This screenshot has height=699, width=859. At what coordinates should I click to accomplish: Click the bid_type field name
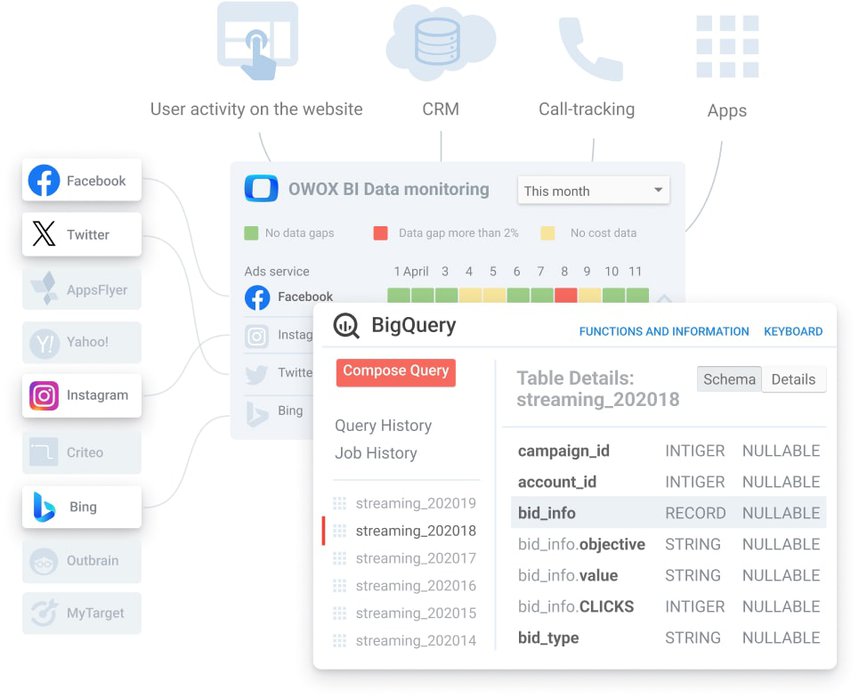click(548, 638)
